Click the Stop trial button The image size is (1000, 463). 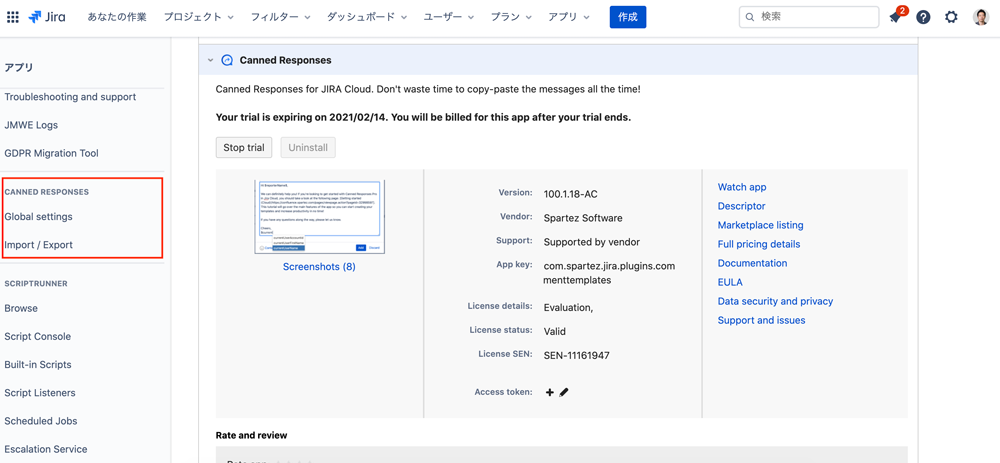pyautogui.click(x=244, y=147)
